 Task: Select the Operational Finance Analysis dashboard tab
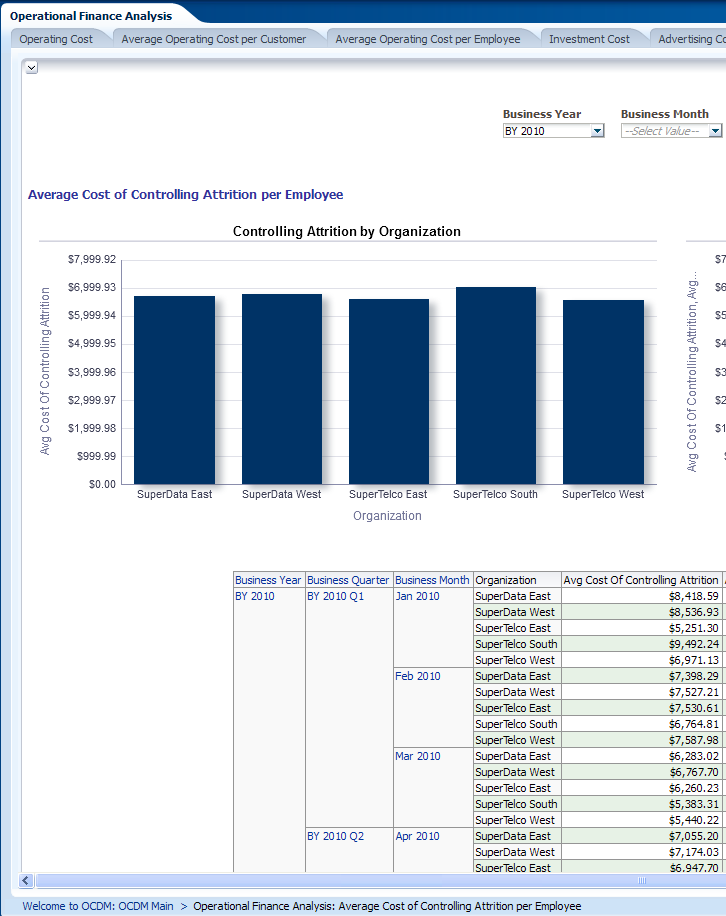pos(91,16)
